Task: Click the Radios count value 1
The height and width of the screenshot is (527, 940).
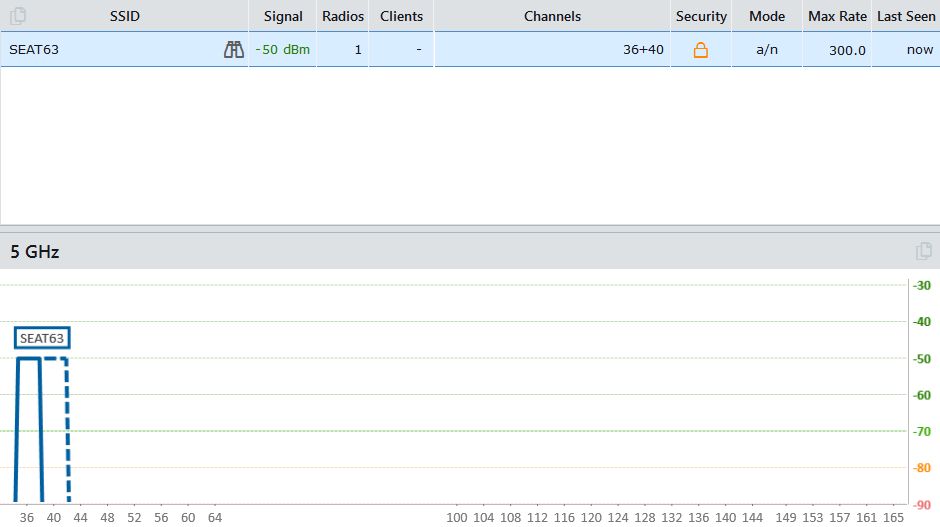Action: point(358,50)
